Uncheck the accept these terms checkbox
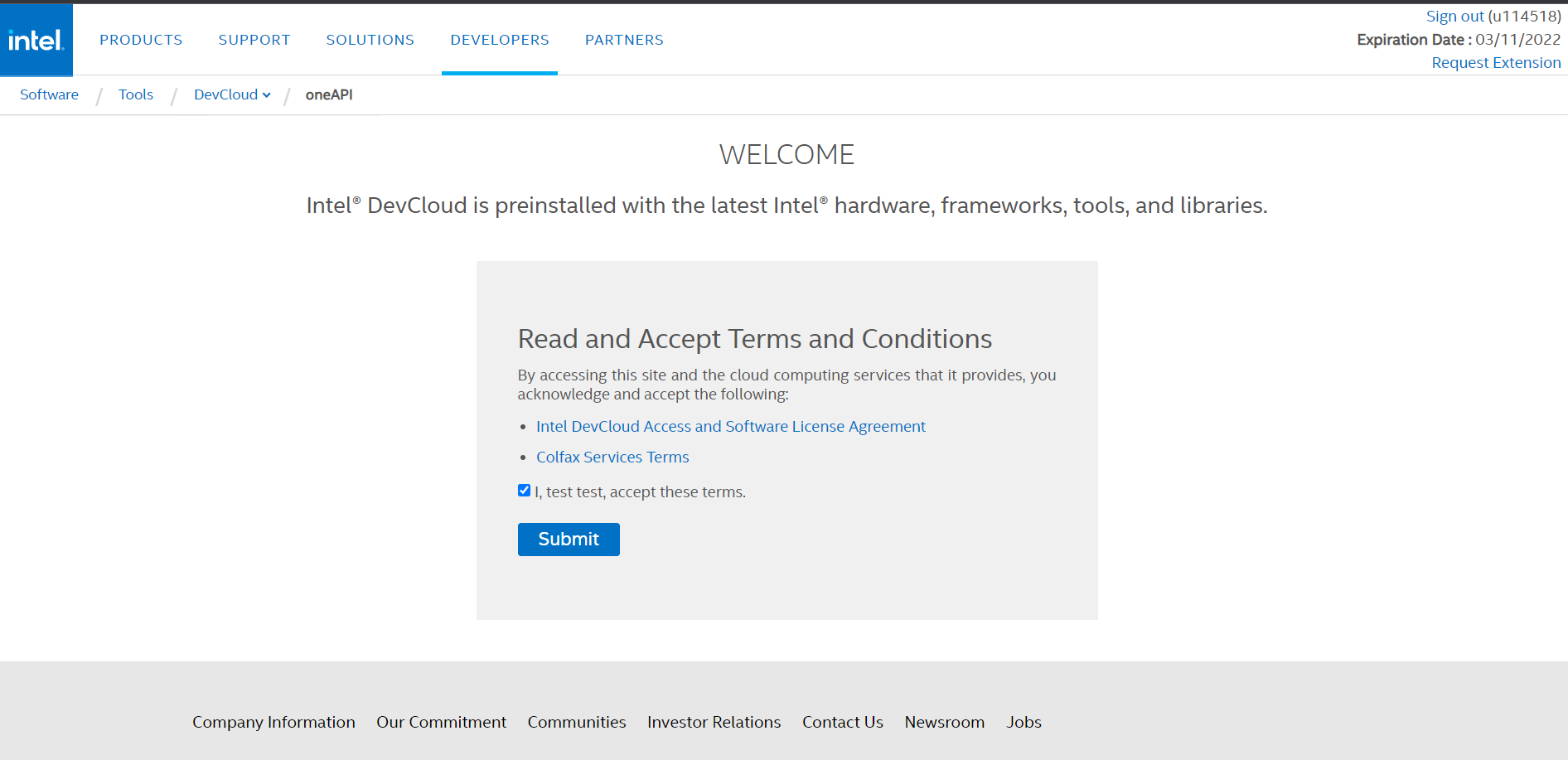The width and height of the screenshot is (1568, 760). 524,491
